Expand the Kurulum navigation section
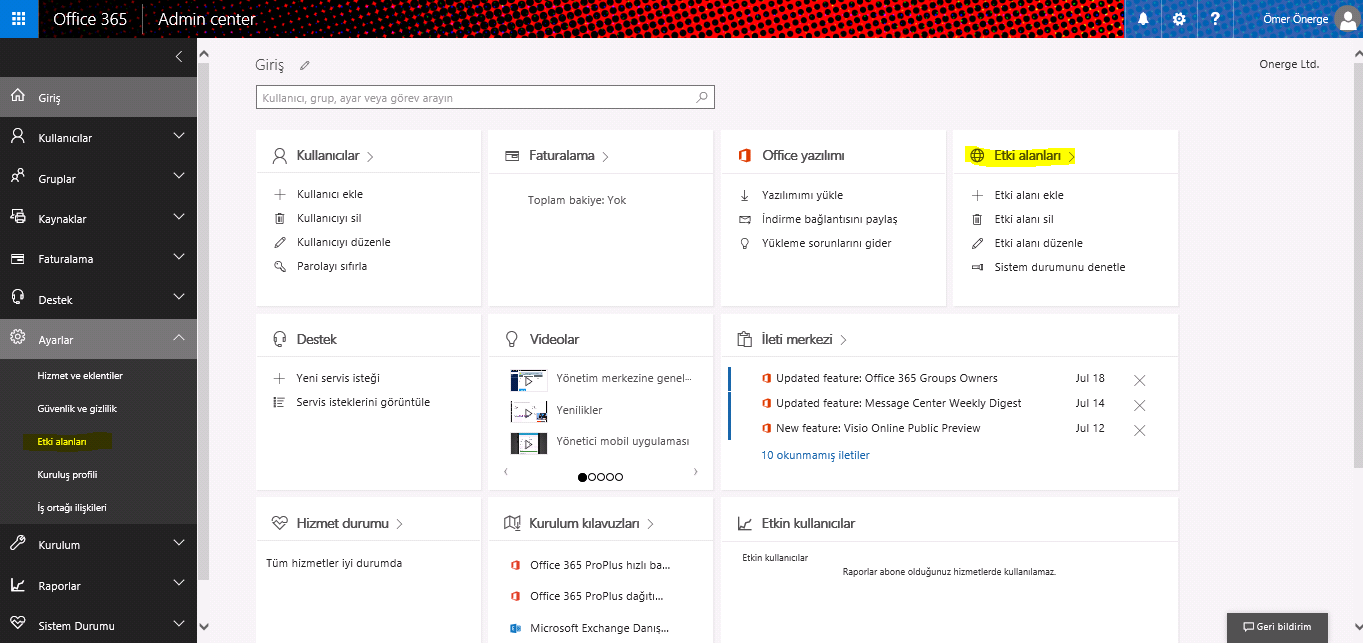The width and height of the screenshot is (1363, 643). pos(179,544)
